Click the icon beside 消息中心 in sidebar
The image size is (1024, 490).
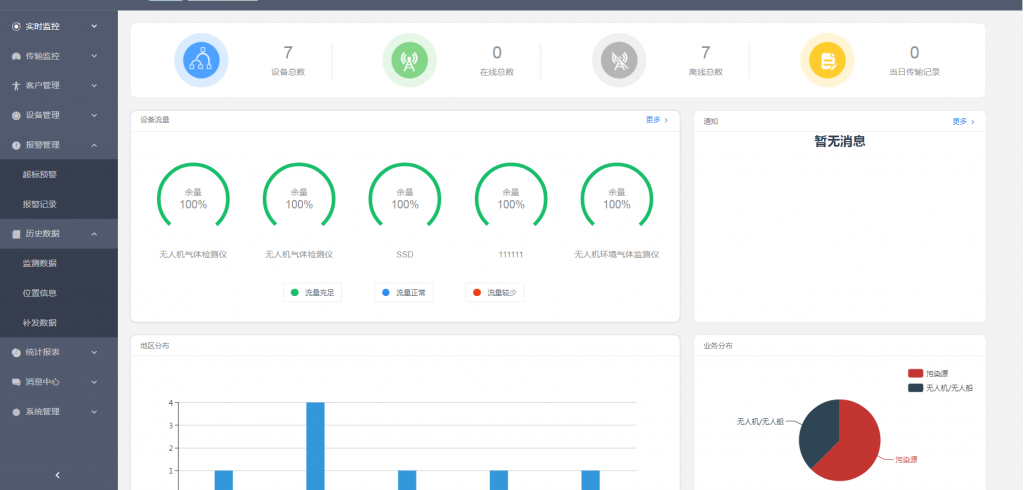[x=16, y=382]
